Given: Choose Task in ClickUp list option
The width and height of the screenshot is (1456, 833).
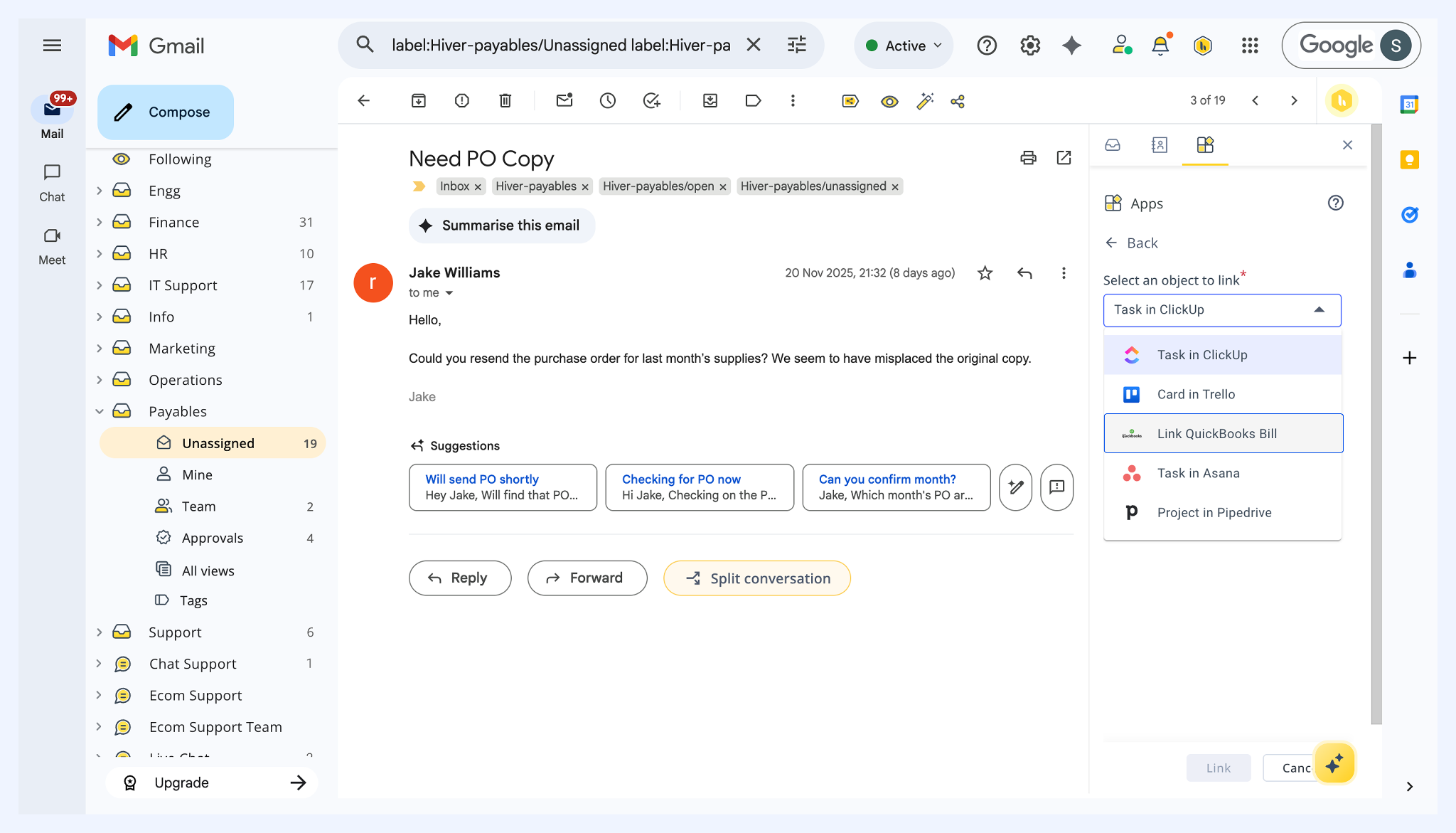Looking at the screenshot, I should coord(1223,355).
